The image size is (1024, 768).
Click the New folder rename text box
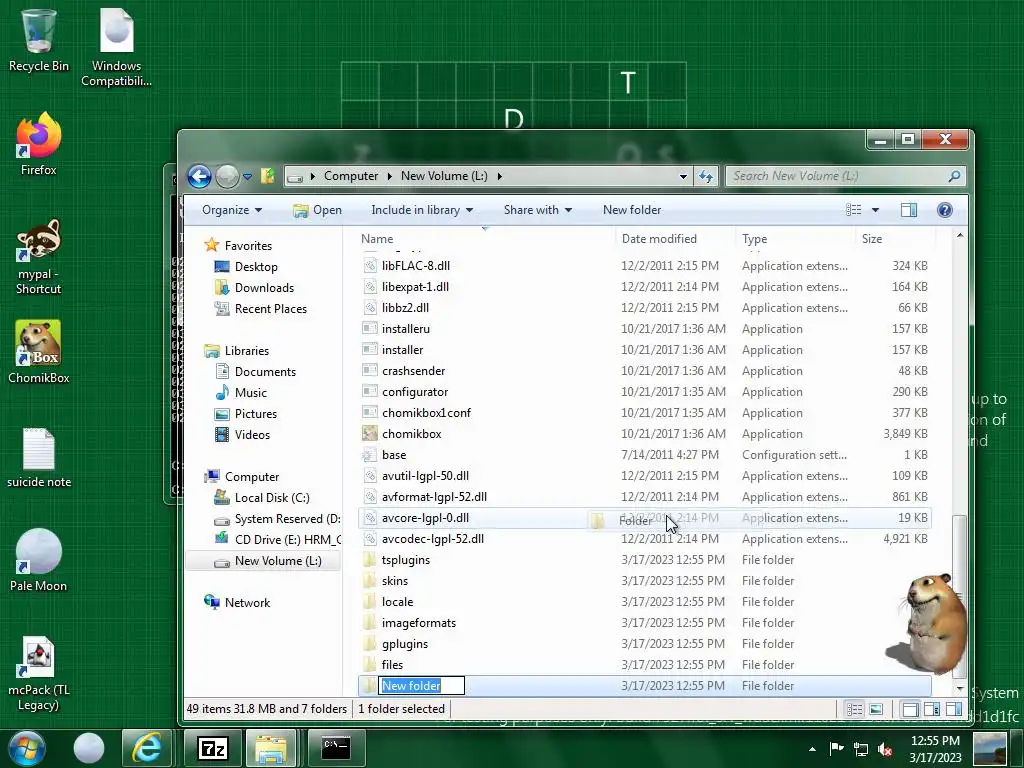point(422,686)
